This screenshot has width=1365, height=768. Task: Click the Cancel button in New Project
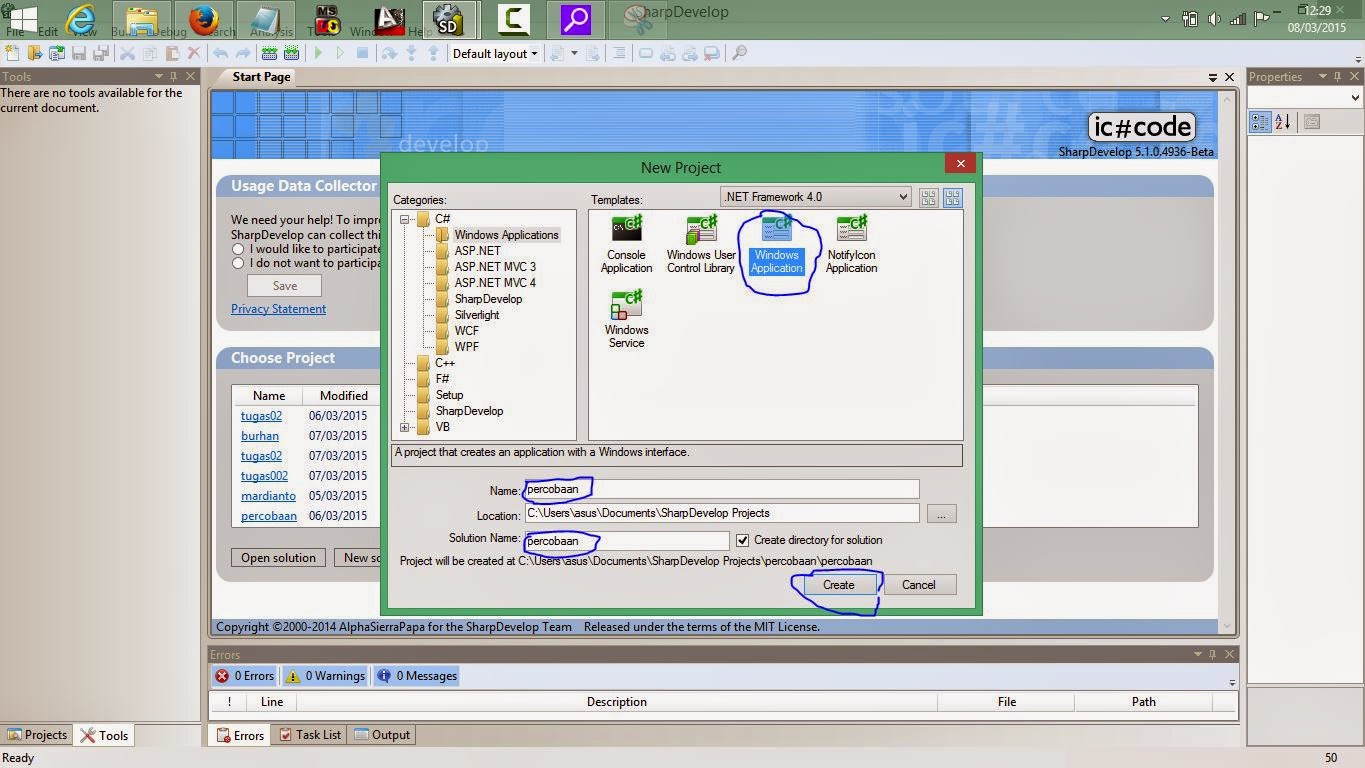coord(918,585)
